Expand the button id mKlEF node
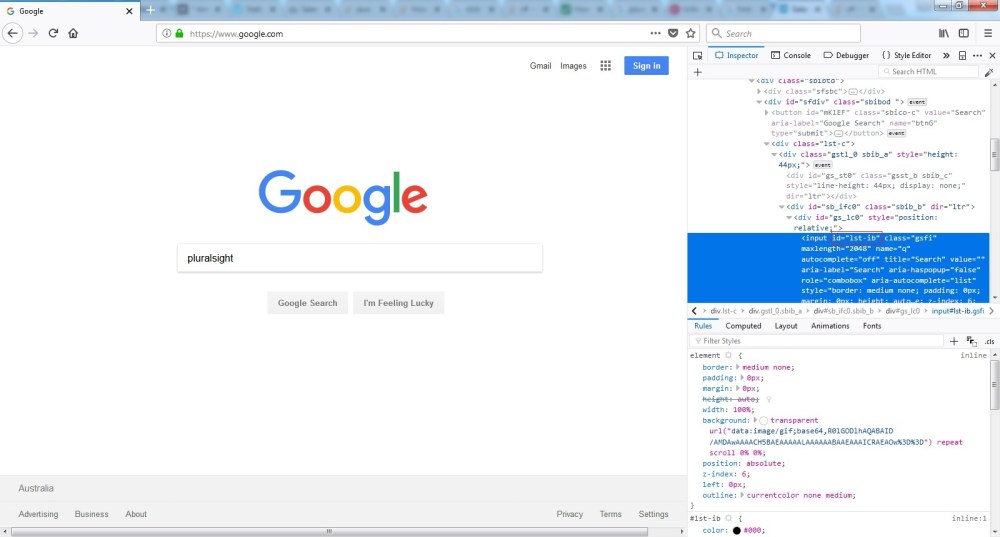 coord(767,112)
